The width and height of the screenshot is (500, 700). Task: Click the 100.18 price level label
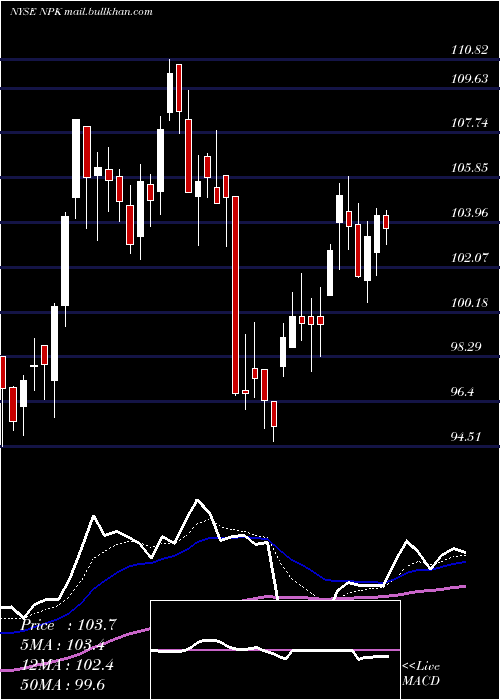coord(469,303)
